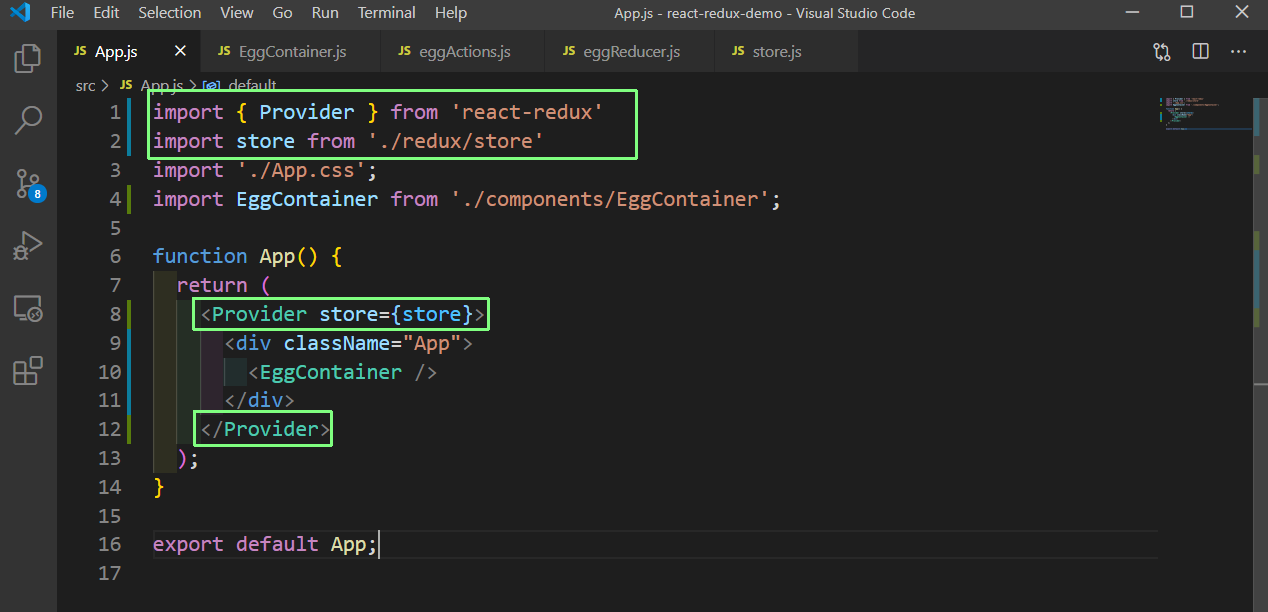Open the Run and Debug view
The width and height of the screenshot is (1268, 612).
[28, 246]
